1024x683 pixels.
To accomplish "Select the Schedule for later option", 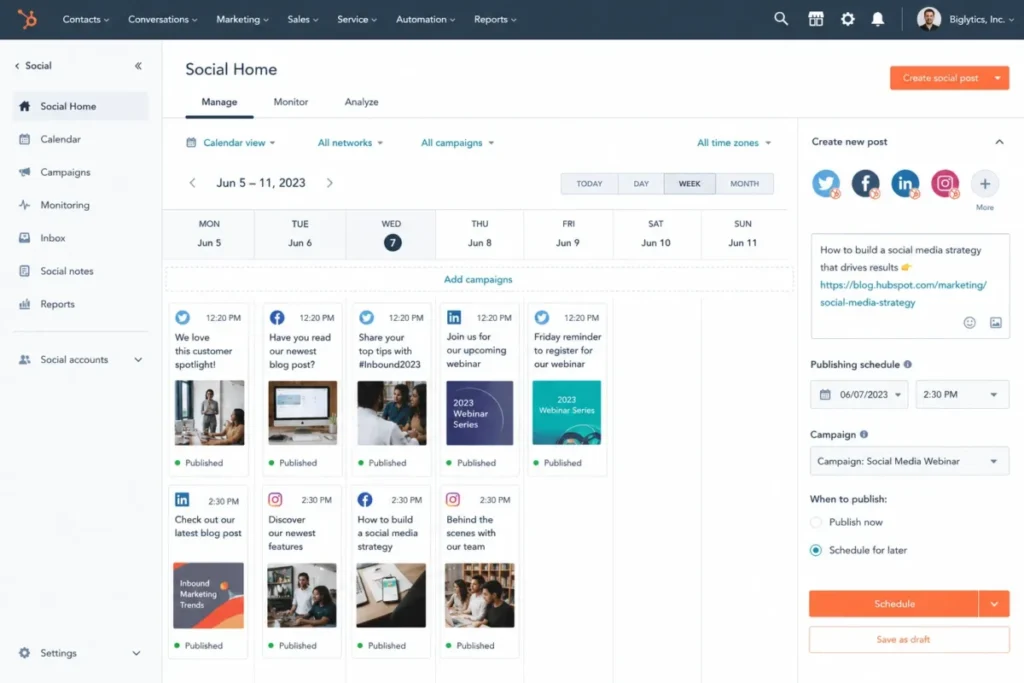I will [816, 550].
